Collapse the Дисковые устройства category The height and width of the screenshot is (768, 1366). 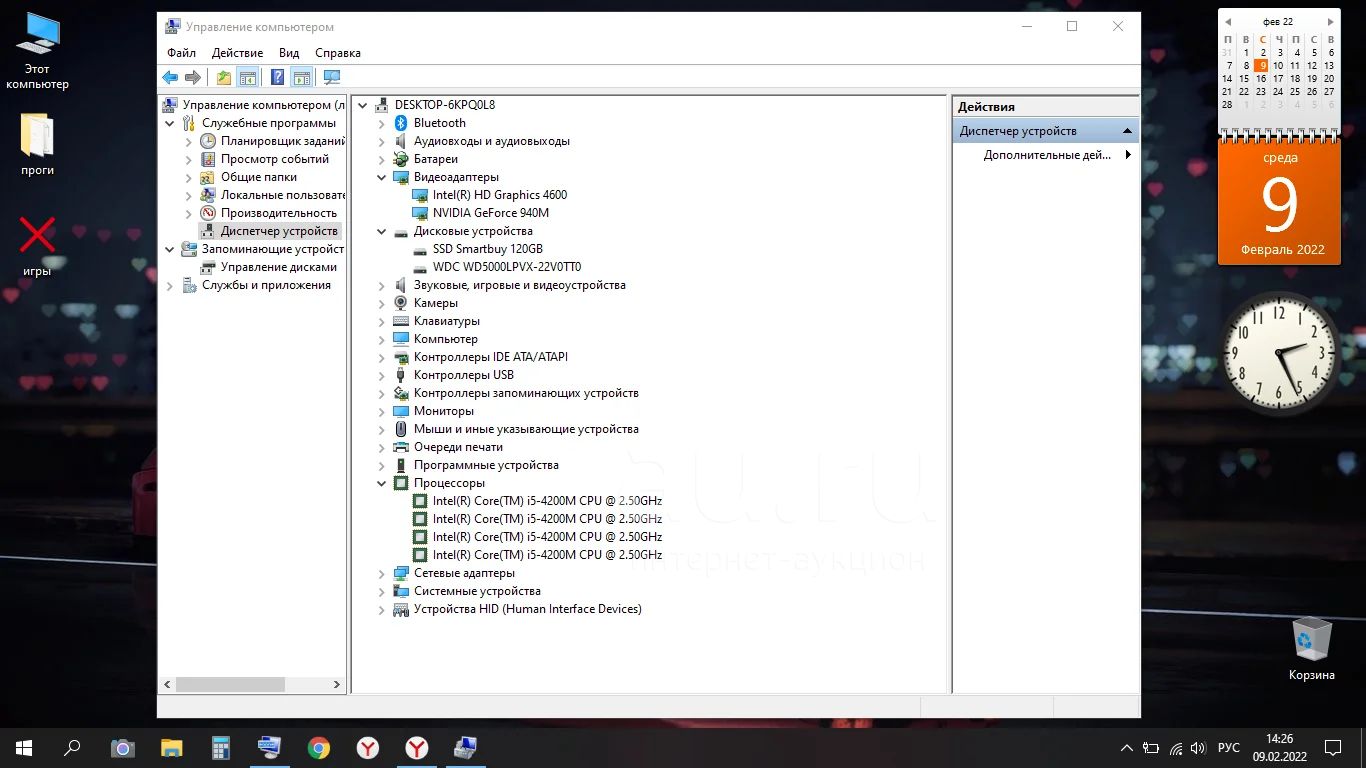tap(381, 231)
